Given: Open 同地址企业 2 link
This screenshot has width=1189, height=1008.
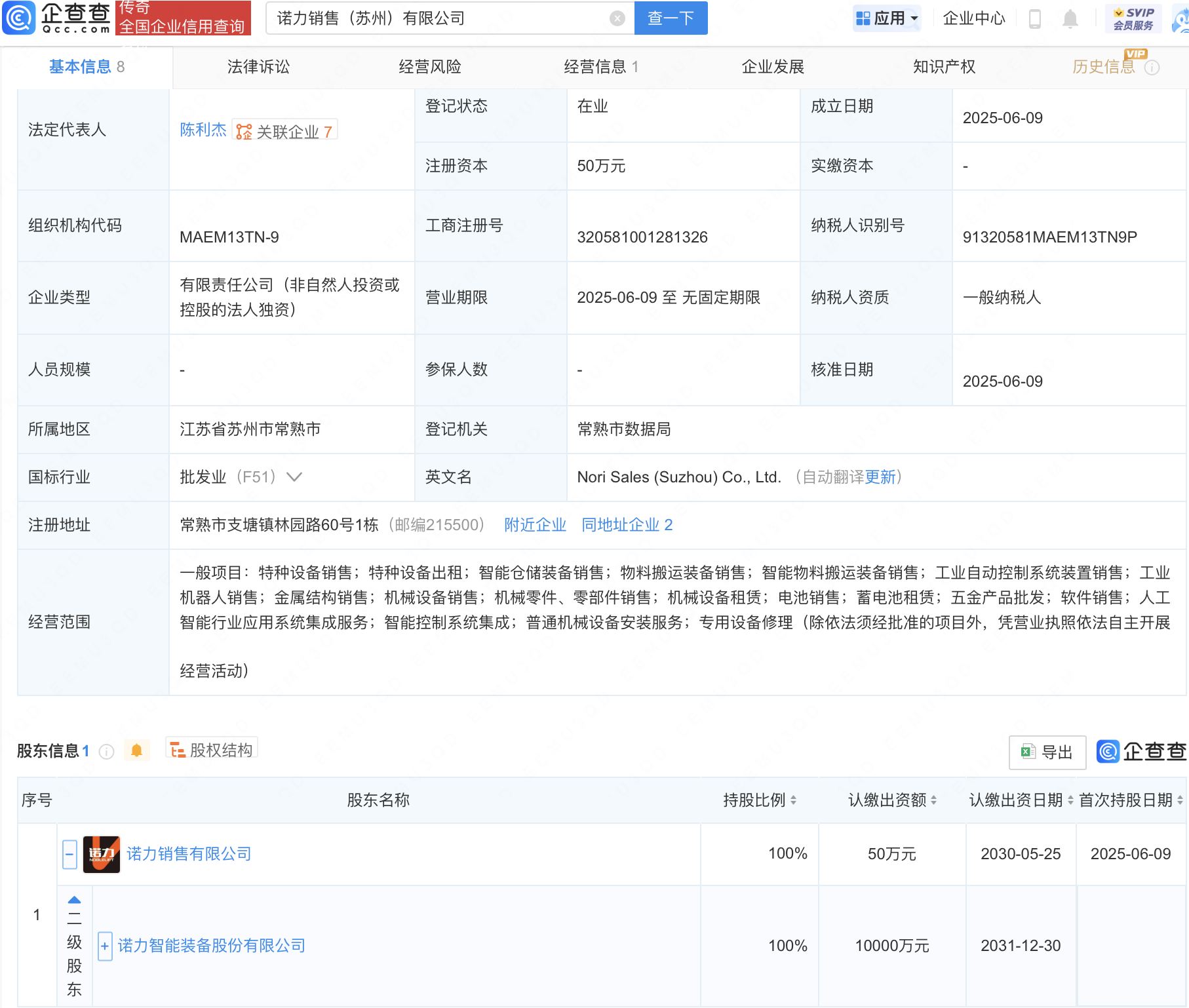Looking at the screenshot, I should pos(627,525).
